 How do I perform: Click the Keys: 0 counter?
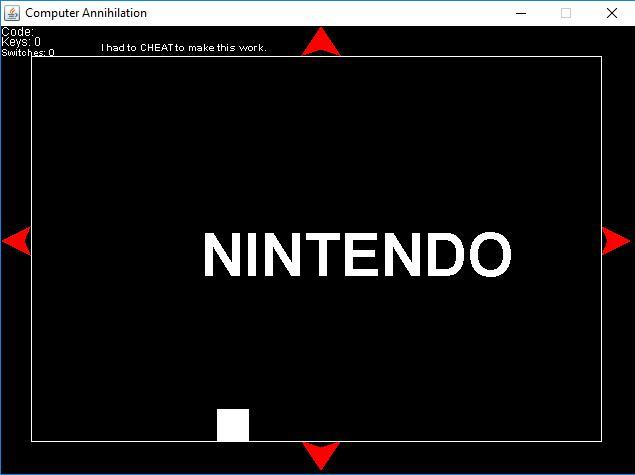(x=21, y=42)
